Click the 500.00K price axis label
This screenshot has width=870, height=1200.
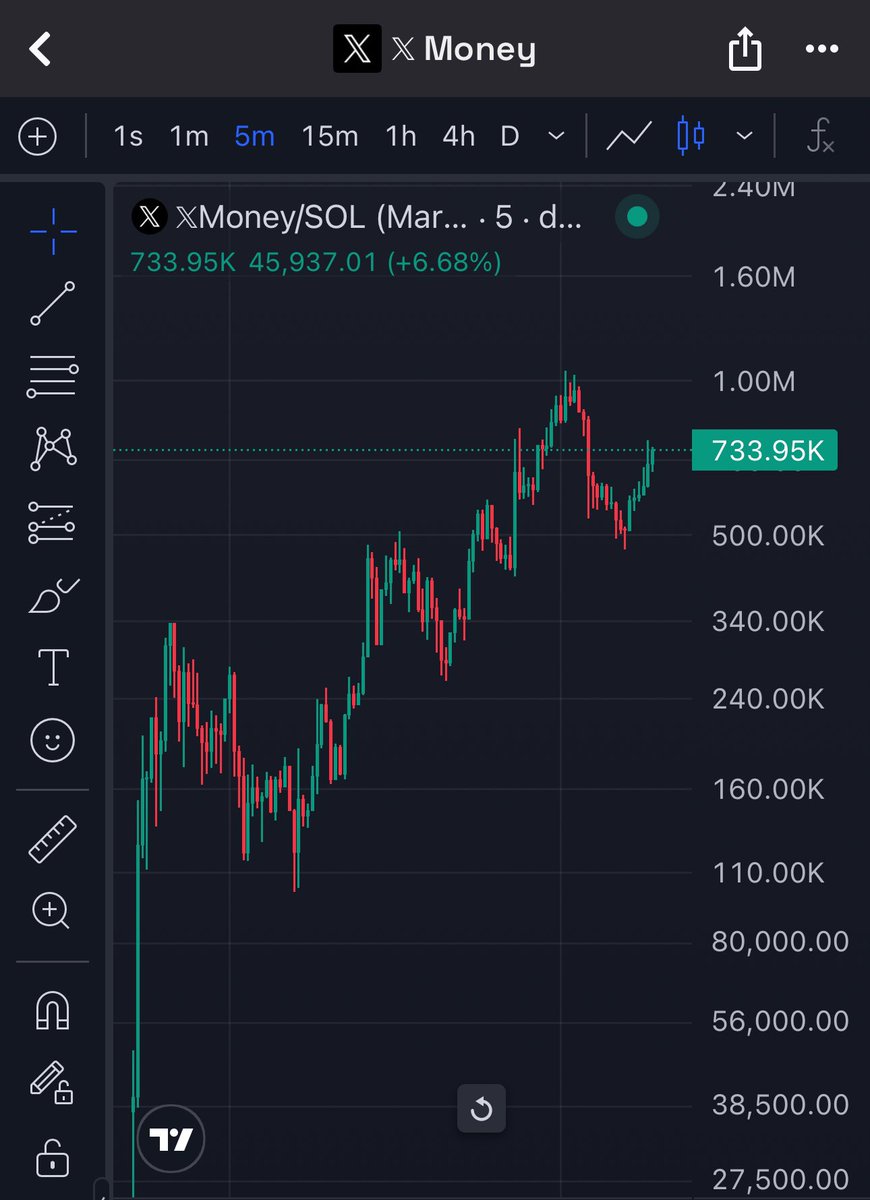(x=768, y=536)
